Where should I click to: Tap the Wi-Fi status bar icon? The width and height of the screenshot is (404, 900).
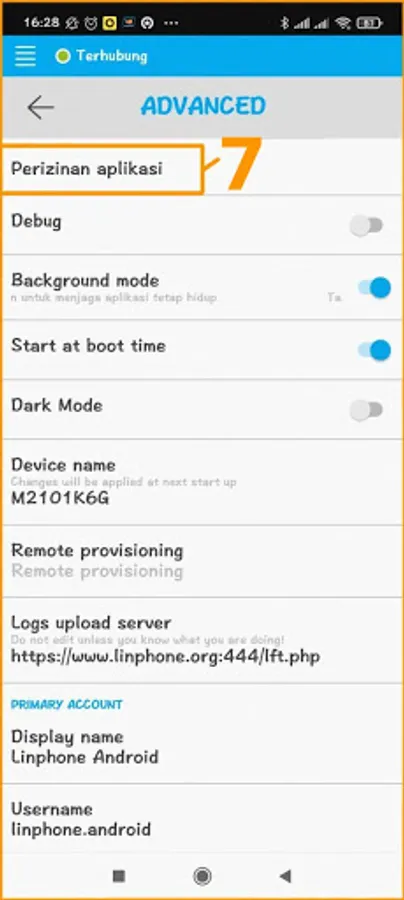343,23
